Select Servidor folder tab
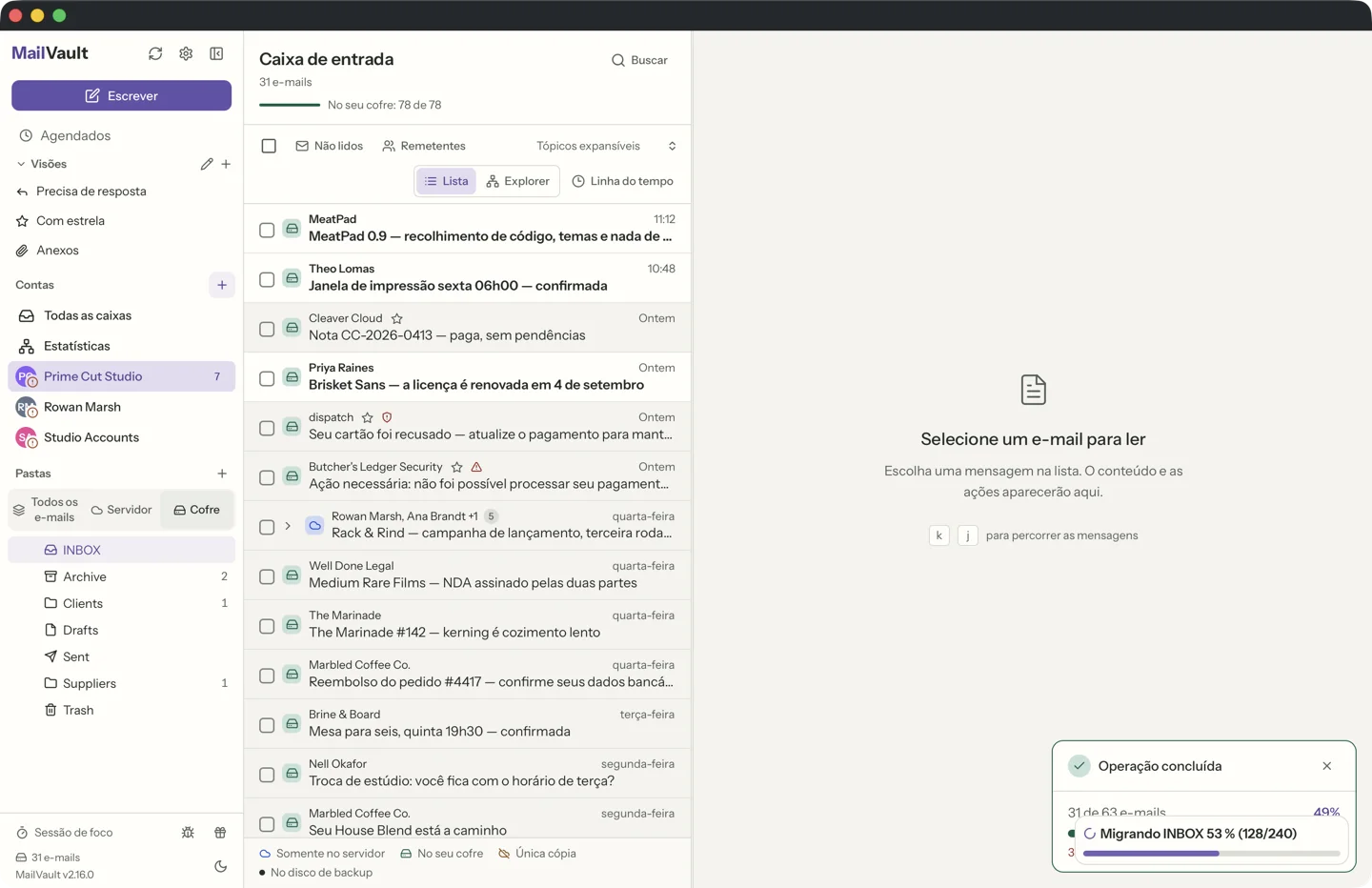 pos(121,510)
